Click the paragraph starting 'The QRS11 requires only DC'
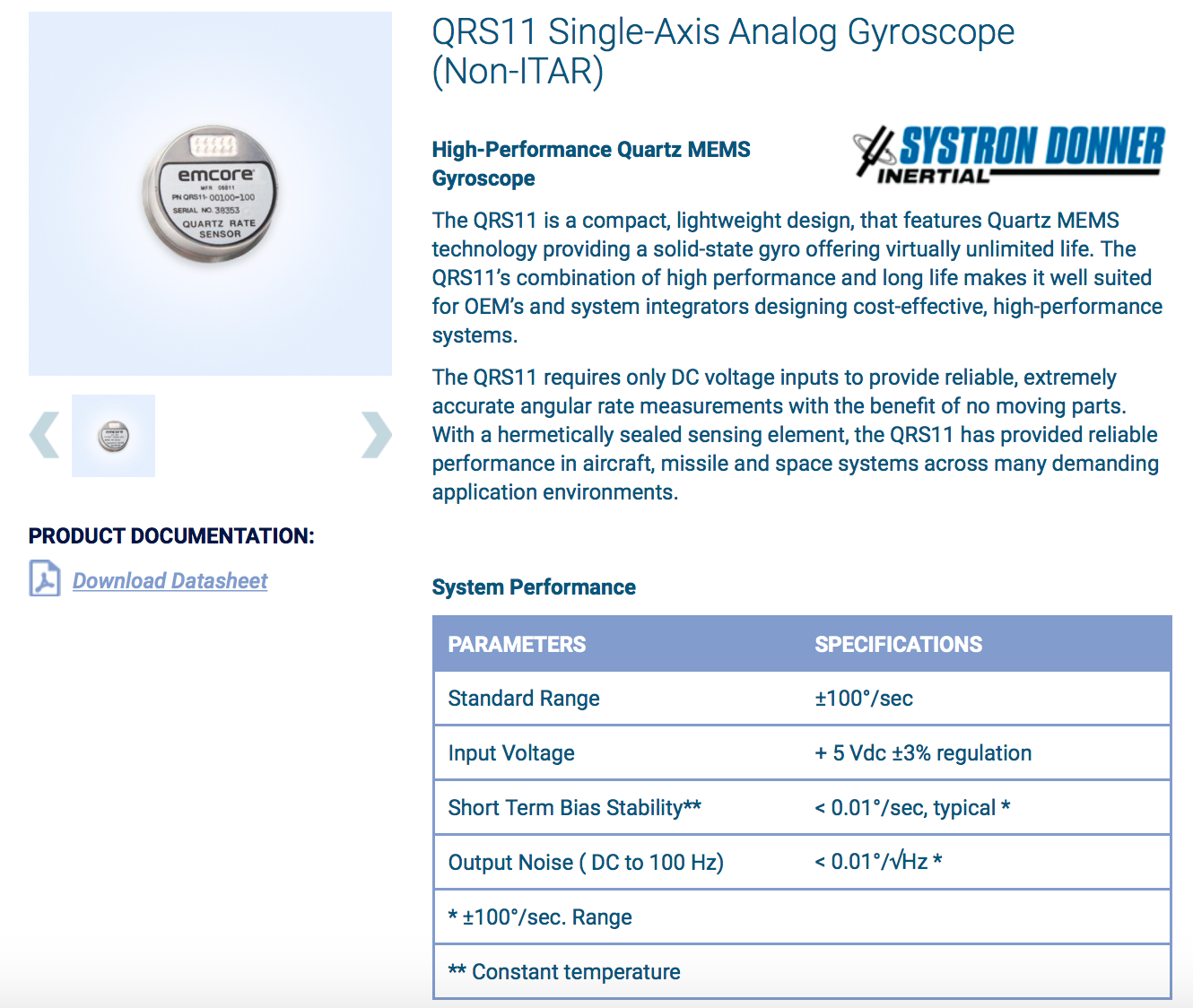Viewport: 1193px width, 1008px height. pyautogui.click(x=796, y=435)
